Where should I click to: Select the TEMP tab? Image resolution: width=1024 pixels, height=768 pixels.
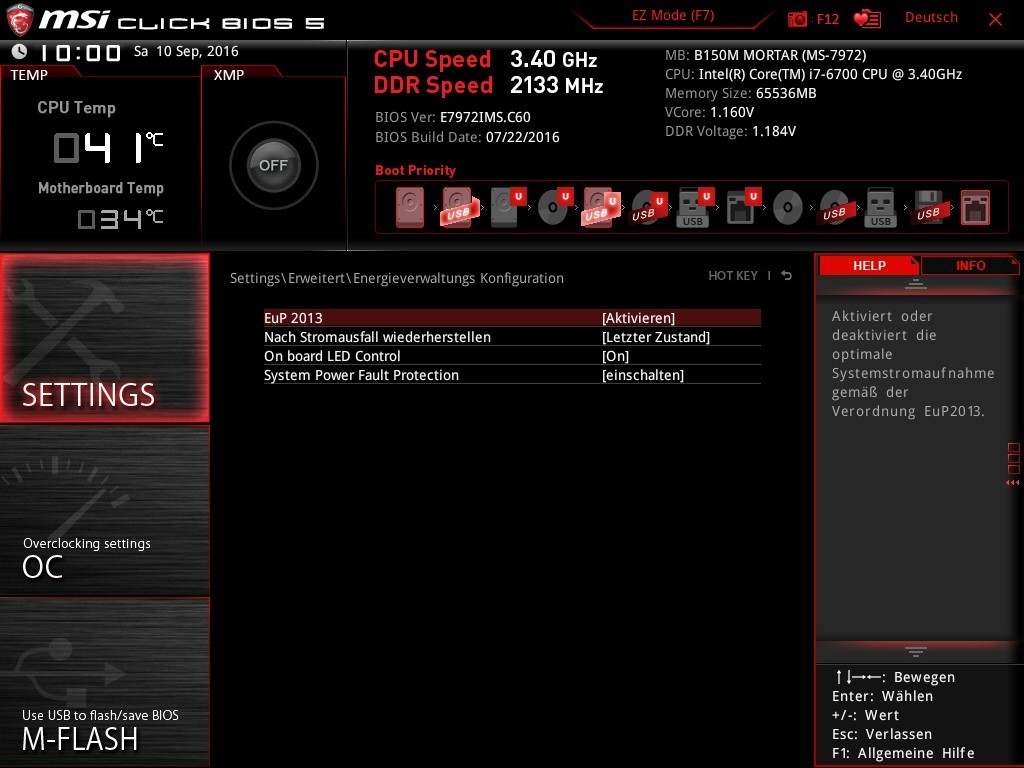point(29,74)
